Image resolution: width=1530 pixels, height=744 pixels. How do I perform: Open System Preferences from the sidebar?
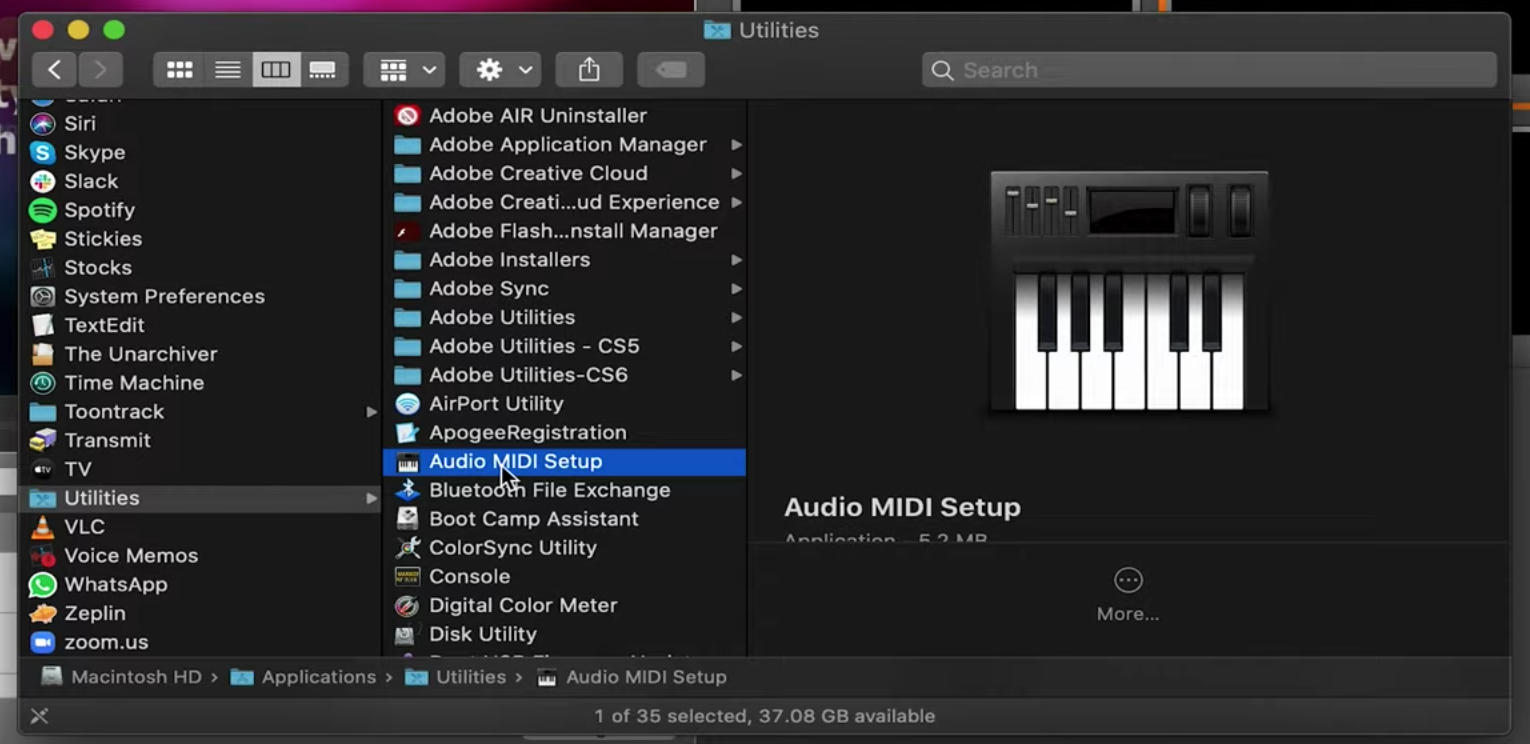(164, 296)
